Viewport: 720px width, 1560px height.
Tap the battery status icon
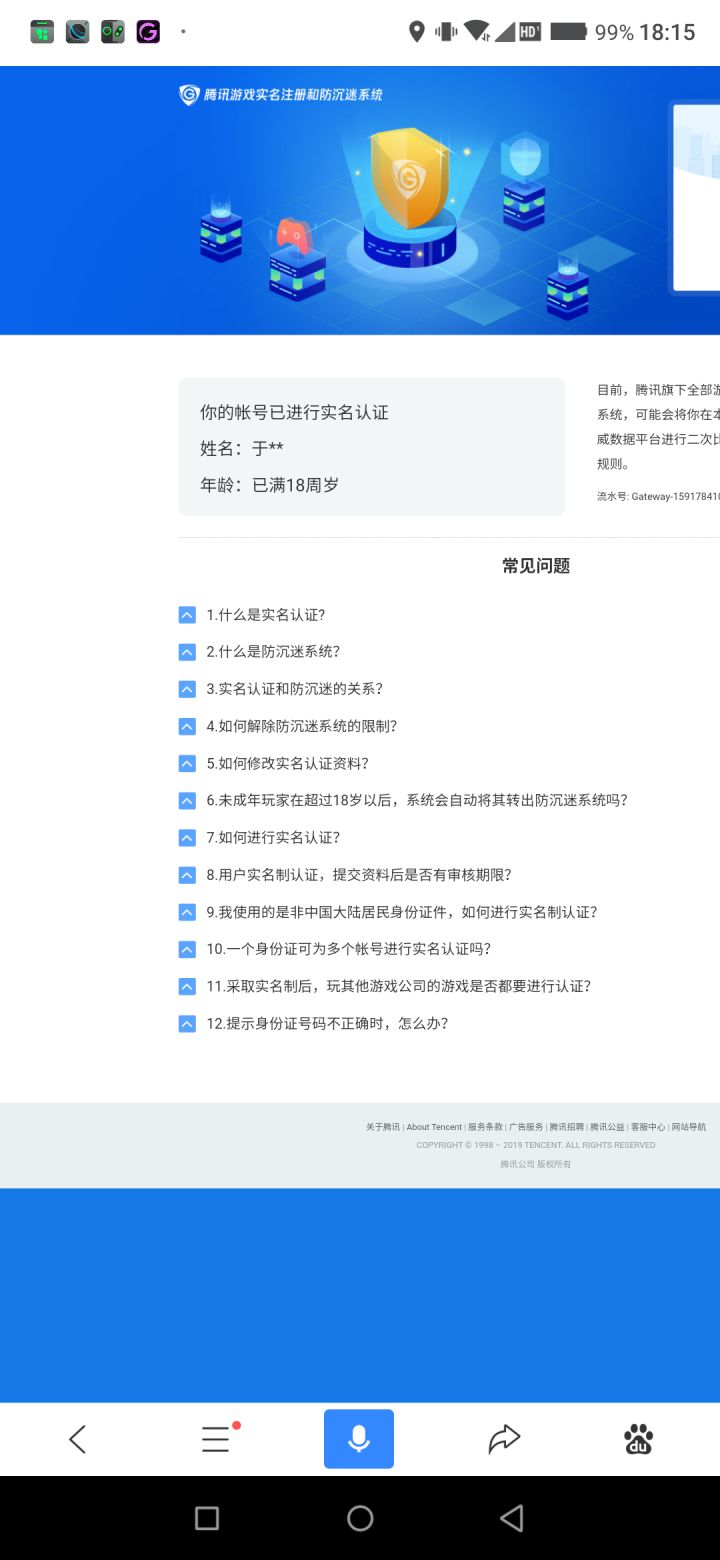coord(568,32)
